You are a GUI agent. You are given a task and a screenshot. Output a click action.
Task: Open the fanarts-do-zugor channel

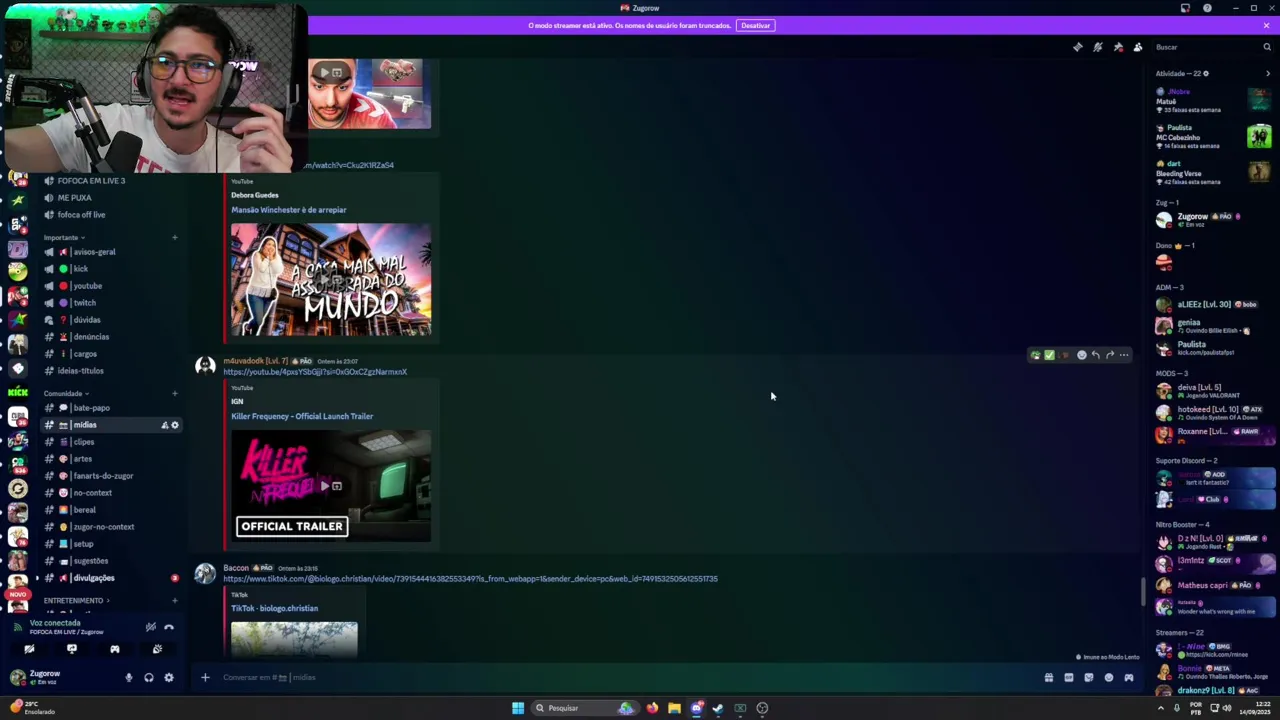point(111,476)
